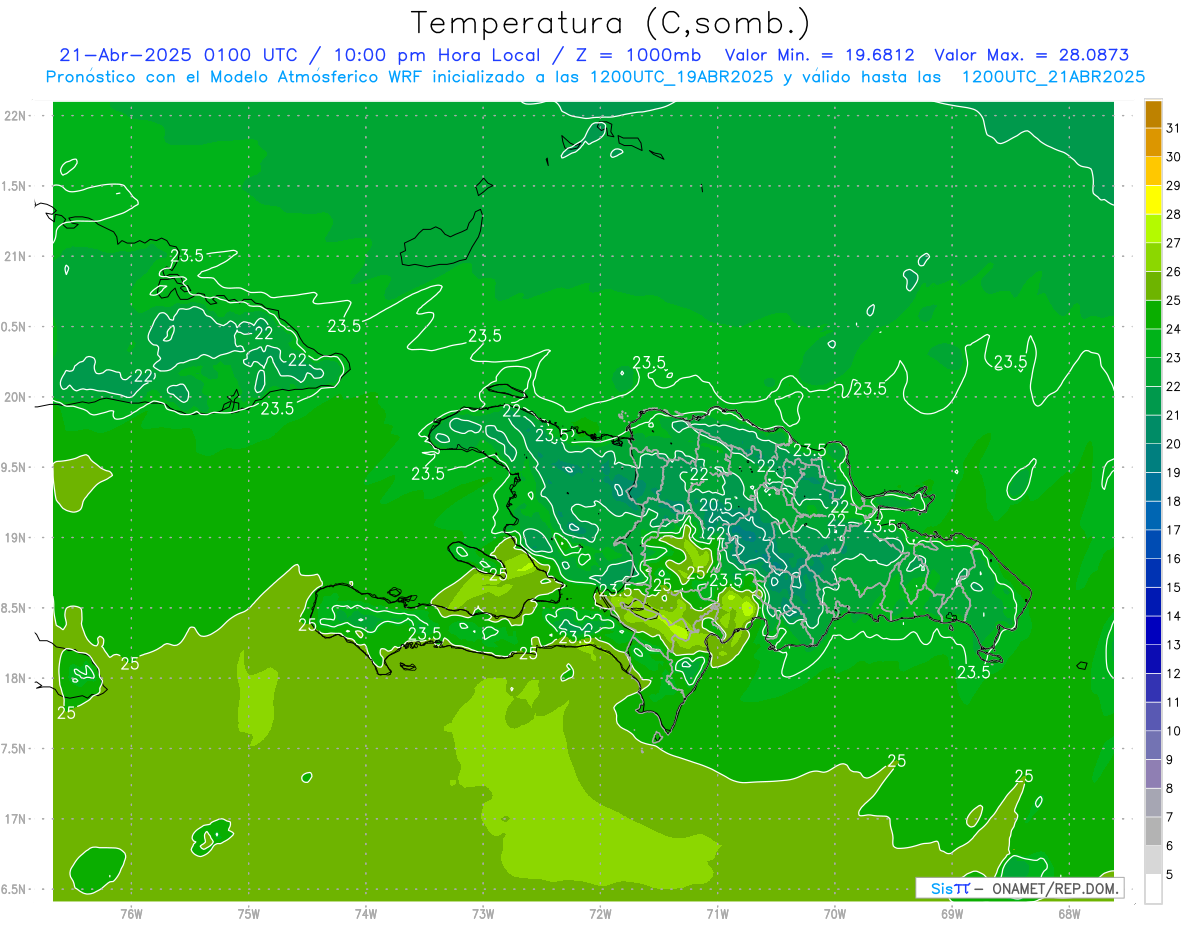
Task: Click the colorbar label "30"
Action: pos(1173,157)
